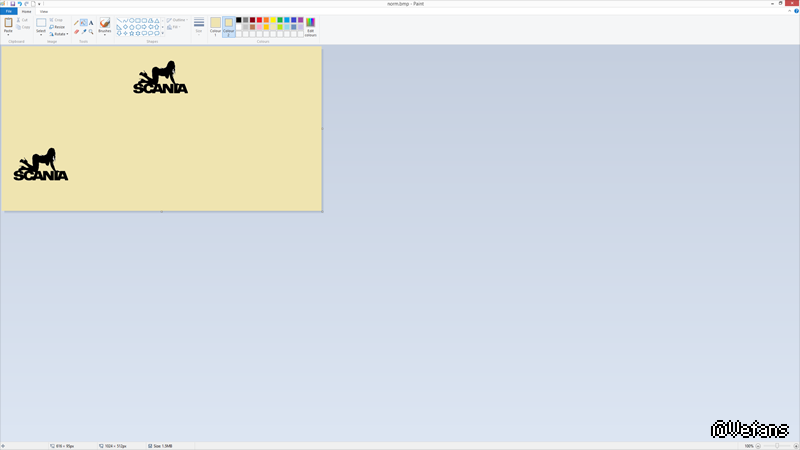Save using the quick access Save icon
The image size is (800, 450).
click(x=12, y=4)
